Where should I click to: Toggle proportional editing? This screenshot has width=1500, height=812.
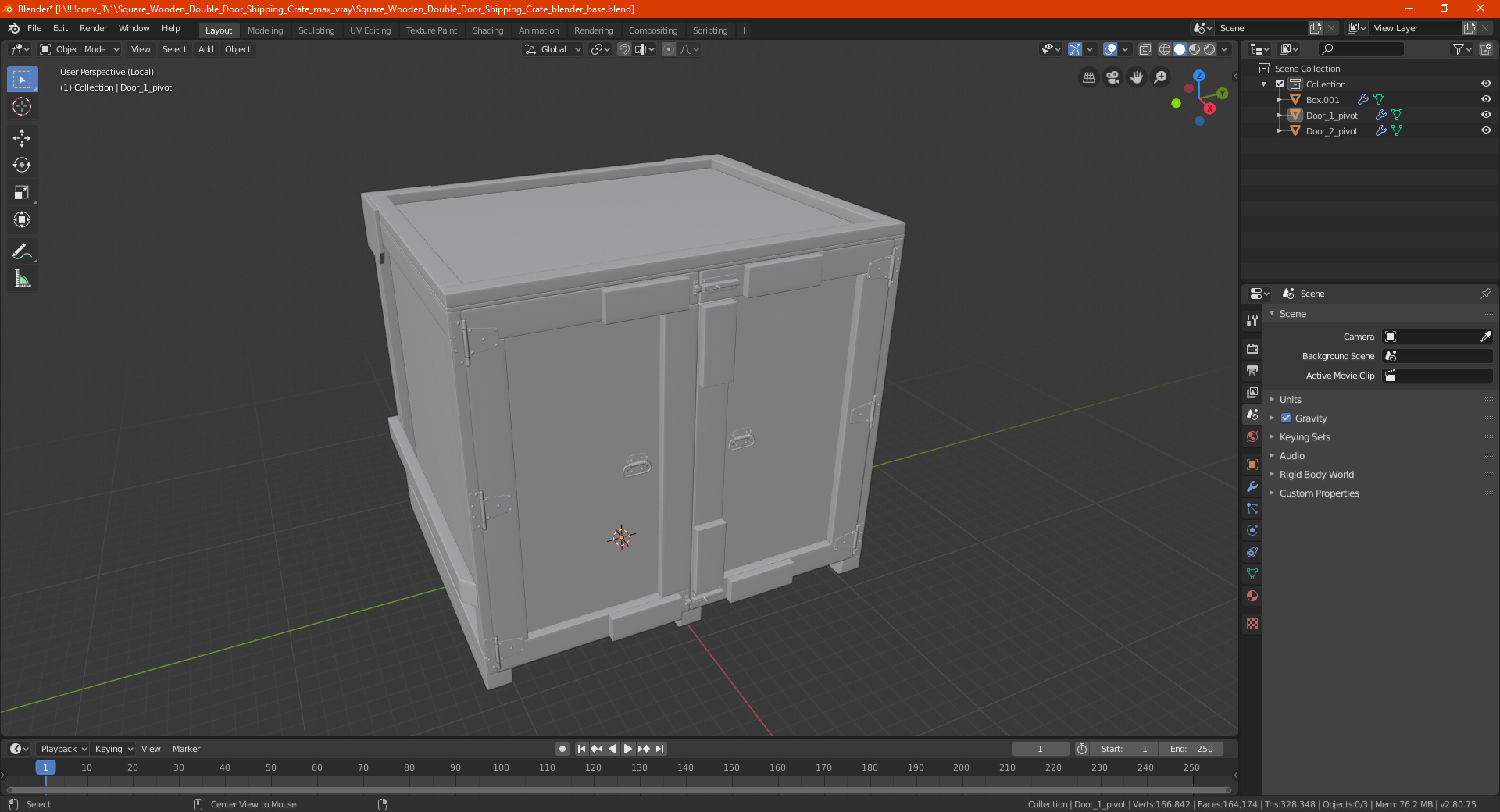point(669,49)
